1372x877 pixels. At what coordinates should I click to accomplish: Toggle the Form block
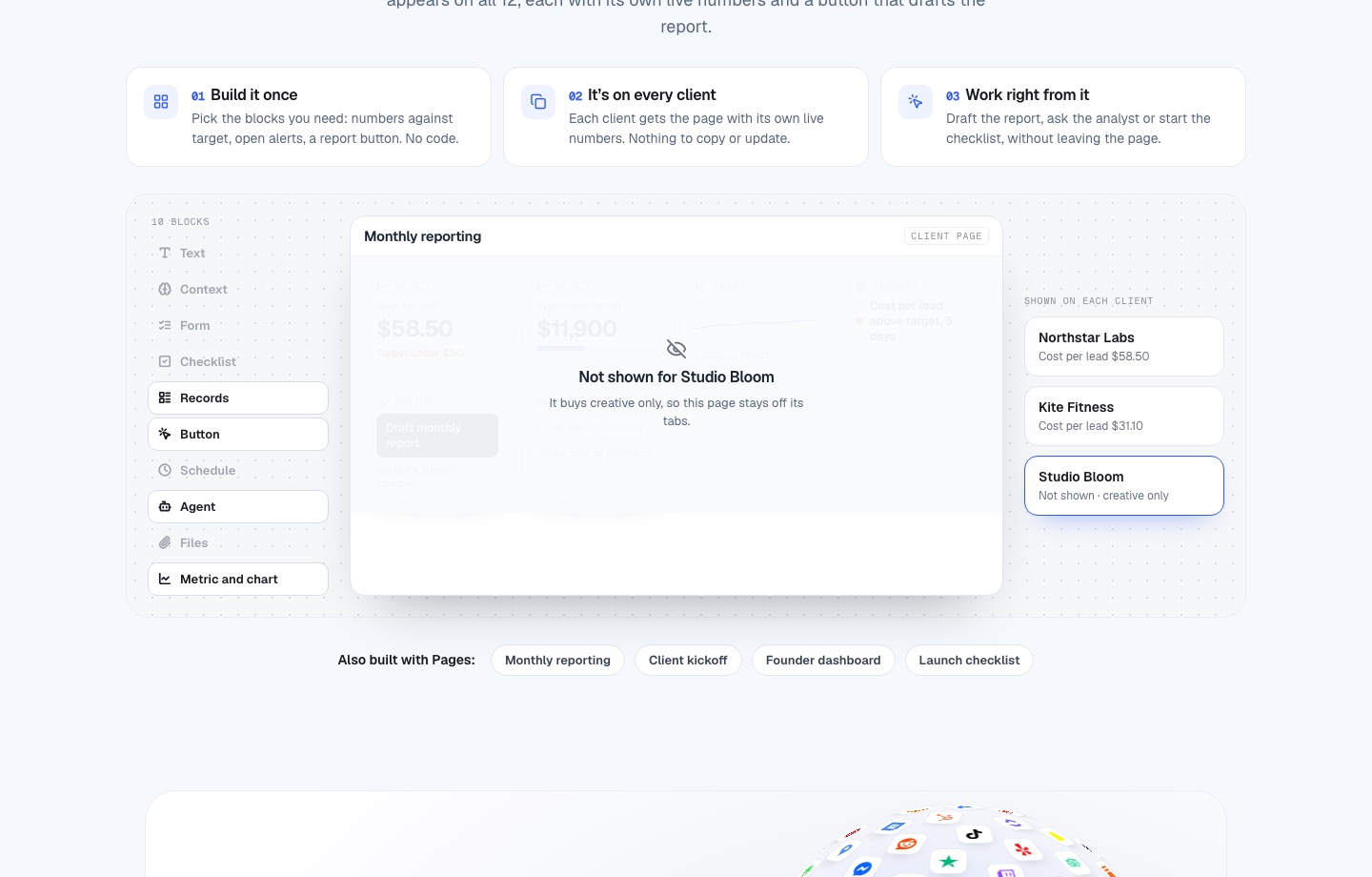pos(238,325)
